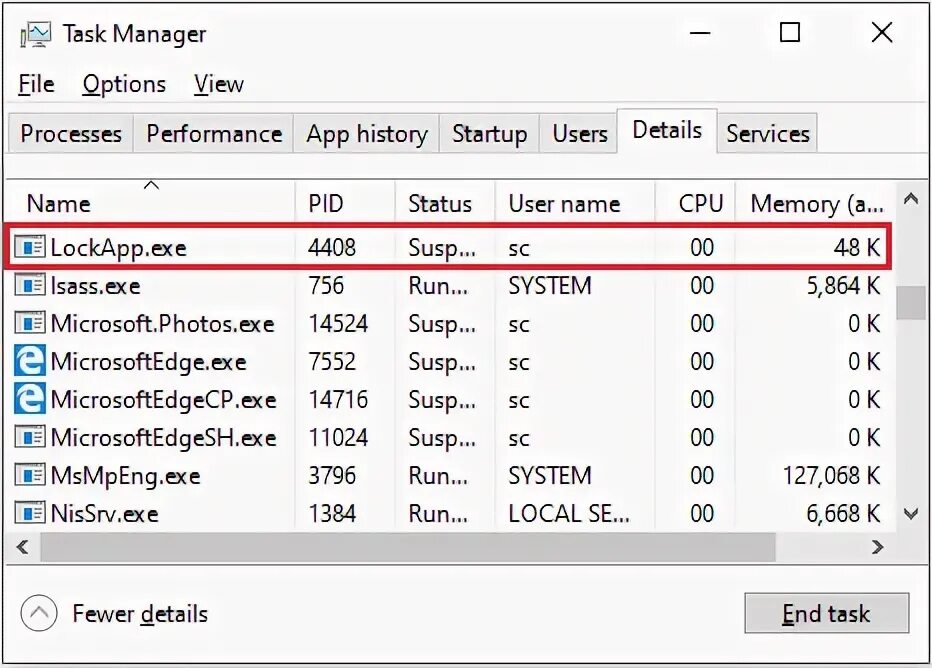The width and height of the screenshot is (932, 668).
Task: Open the File menu
Action: [x=36, y=85]
